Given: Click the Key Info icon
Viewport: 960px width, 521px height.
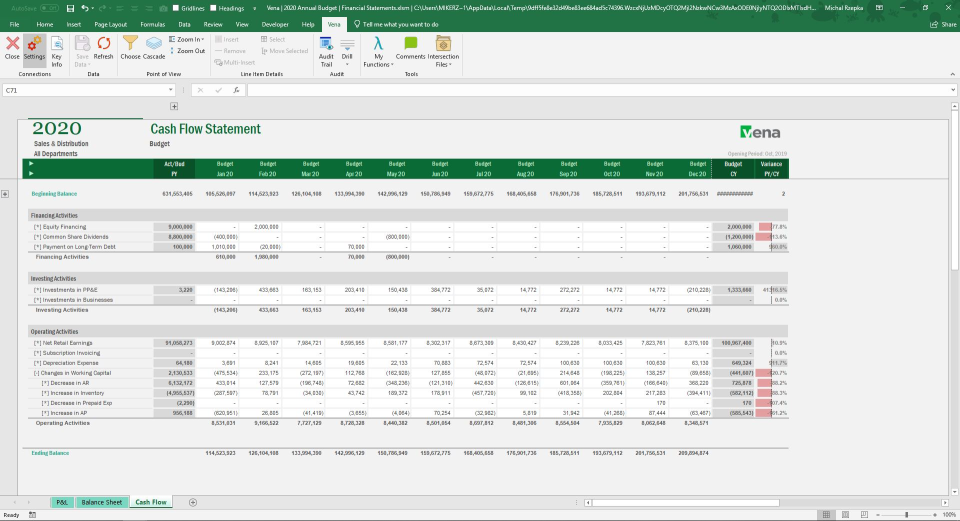Looking at the screenshot, I should (57, 48).
